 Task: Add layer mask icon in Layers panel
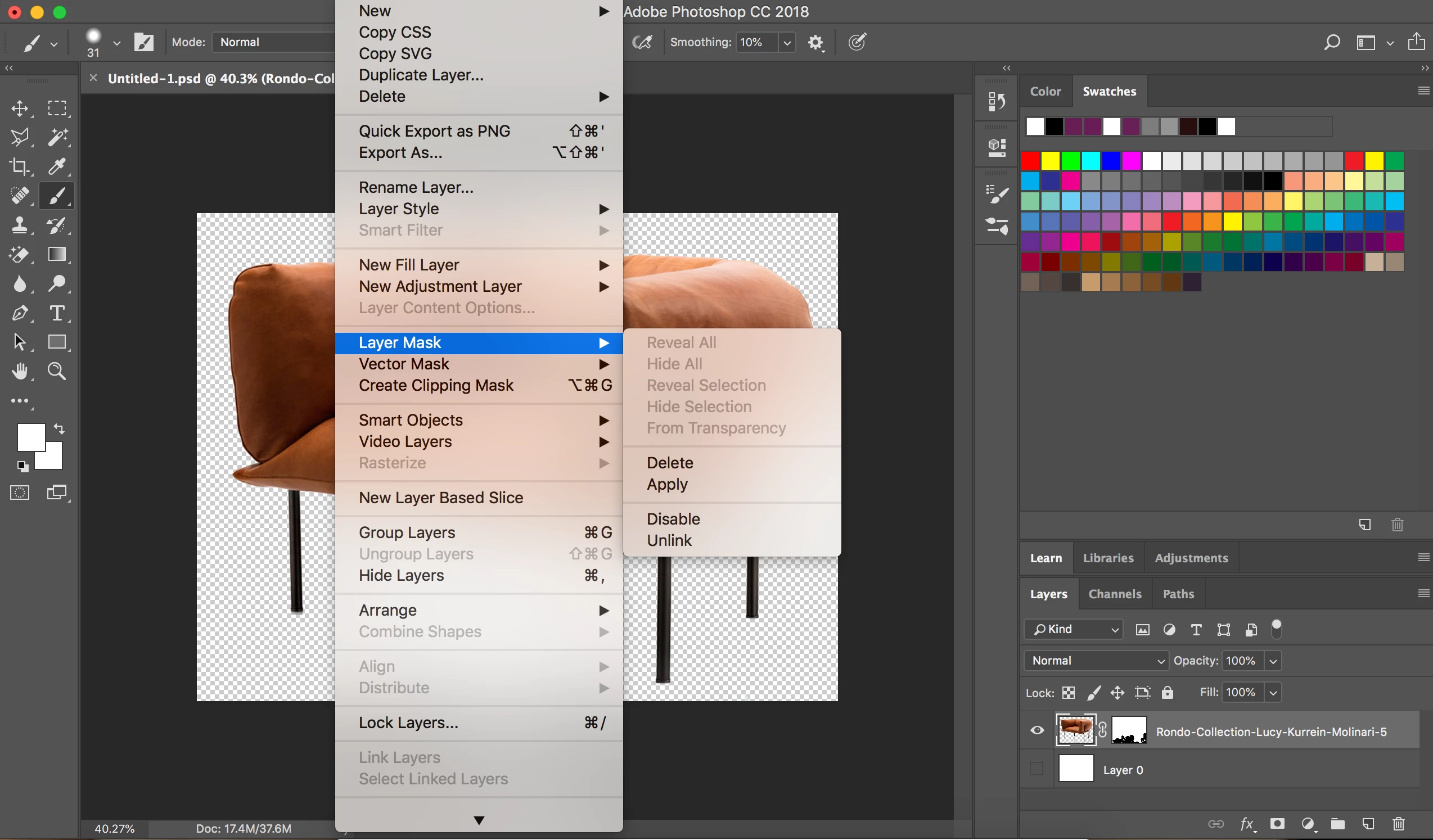(1277, 823)
